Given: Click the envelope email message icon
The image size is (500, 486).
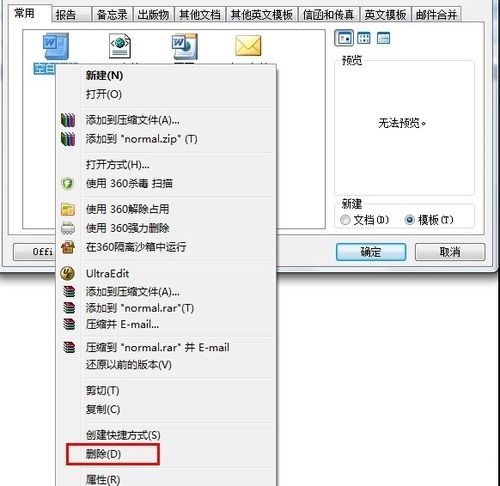Looking at the screenshot, I should pyautogui.click(x=248, y=46).
